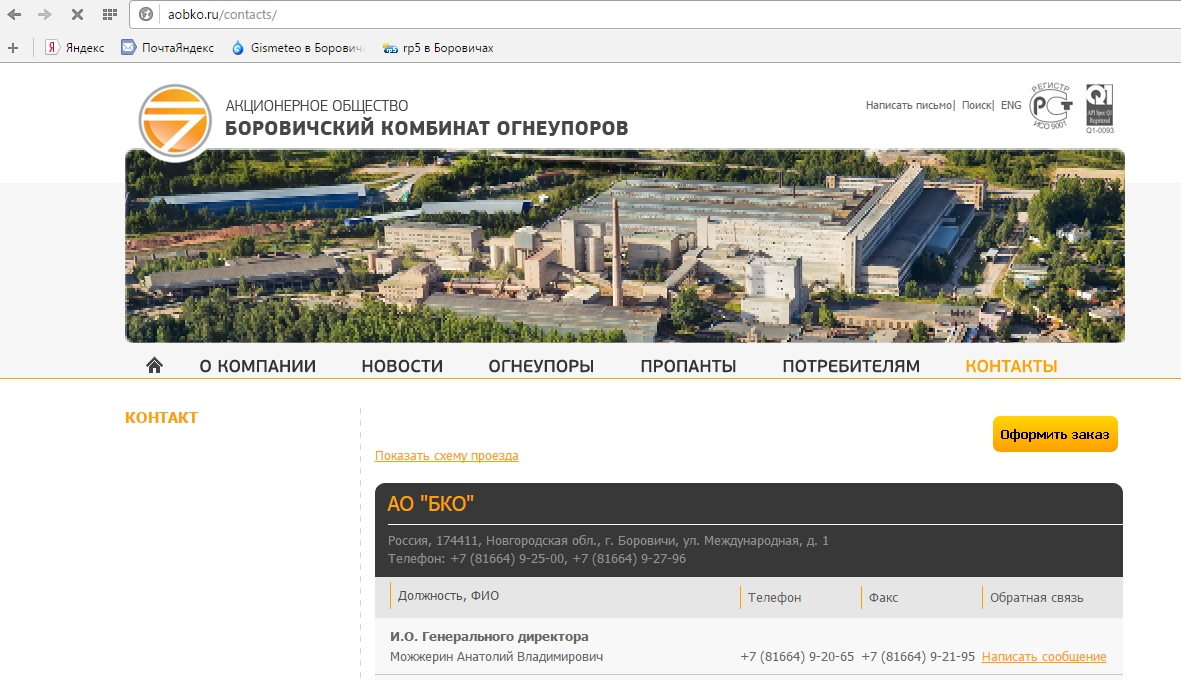The width and height of the screenshot is (1181, 680).
Task: Click the name Можжерин Анатолий Владимирович
Action: [496, 657]
